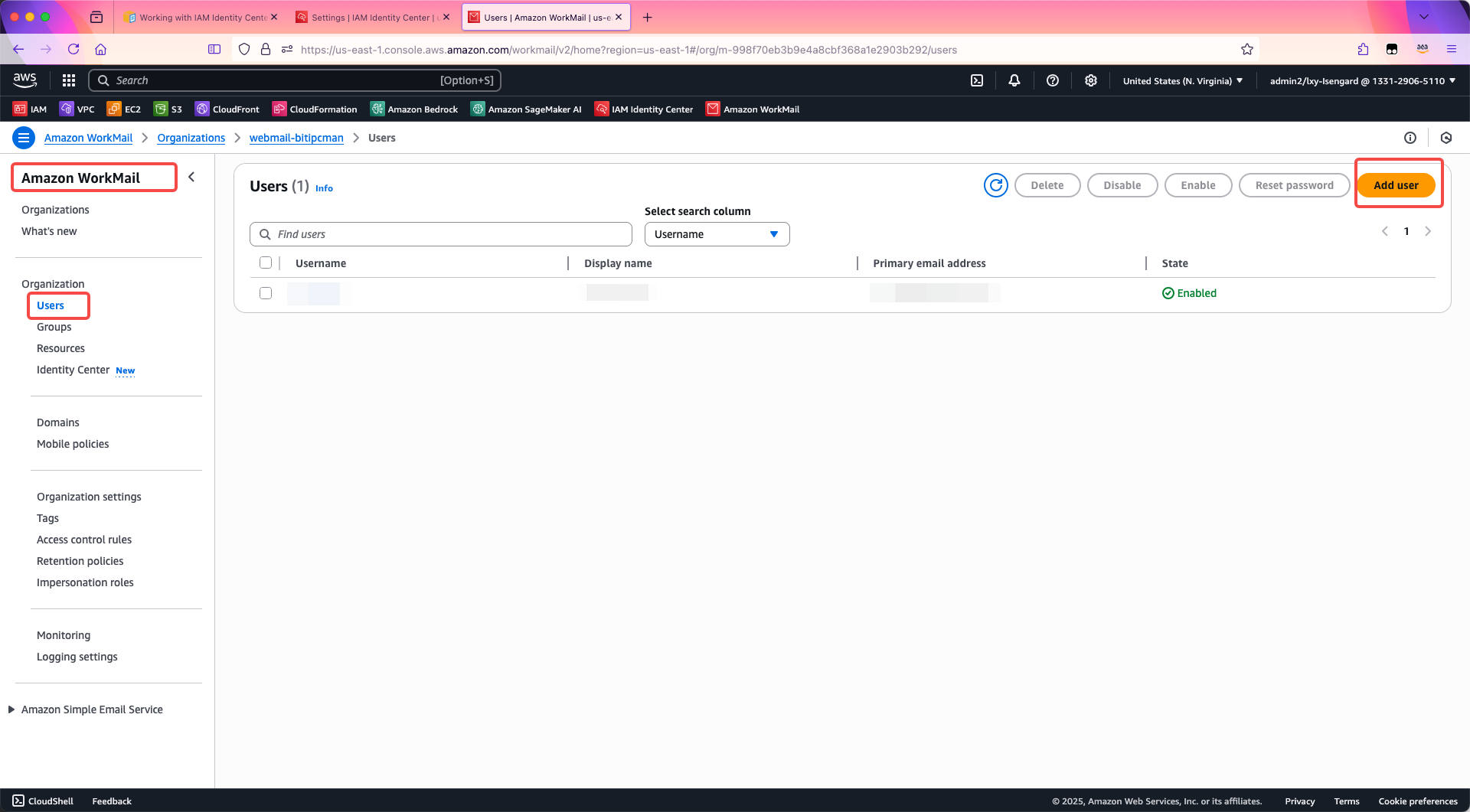Focus the Find users search field
The width and height of the screenshot is (1470, 812).
point(441,234)
